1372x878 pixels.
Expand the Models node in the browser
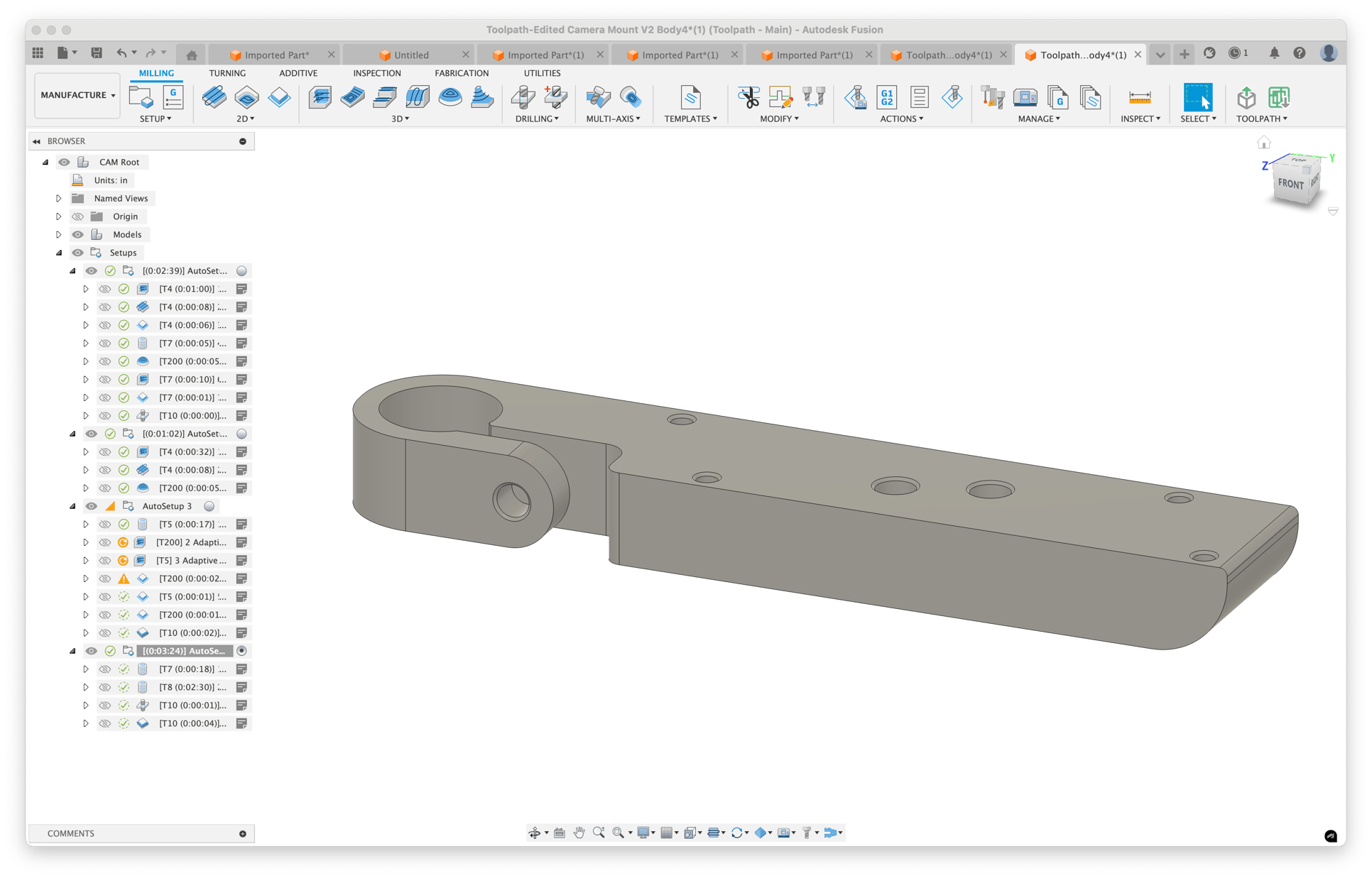coord(59,234)
